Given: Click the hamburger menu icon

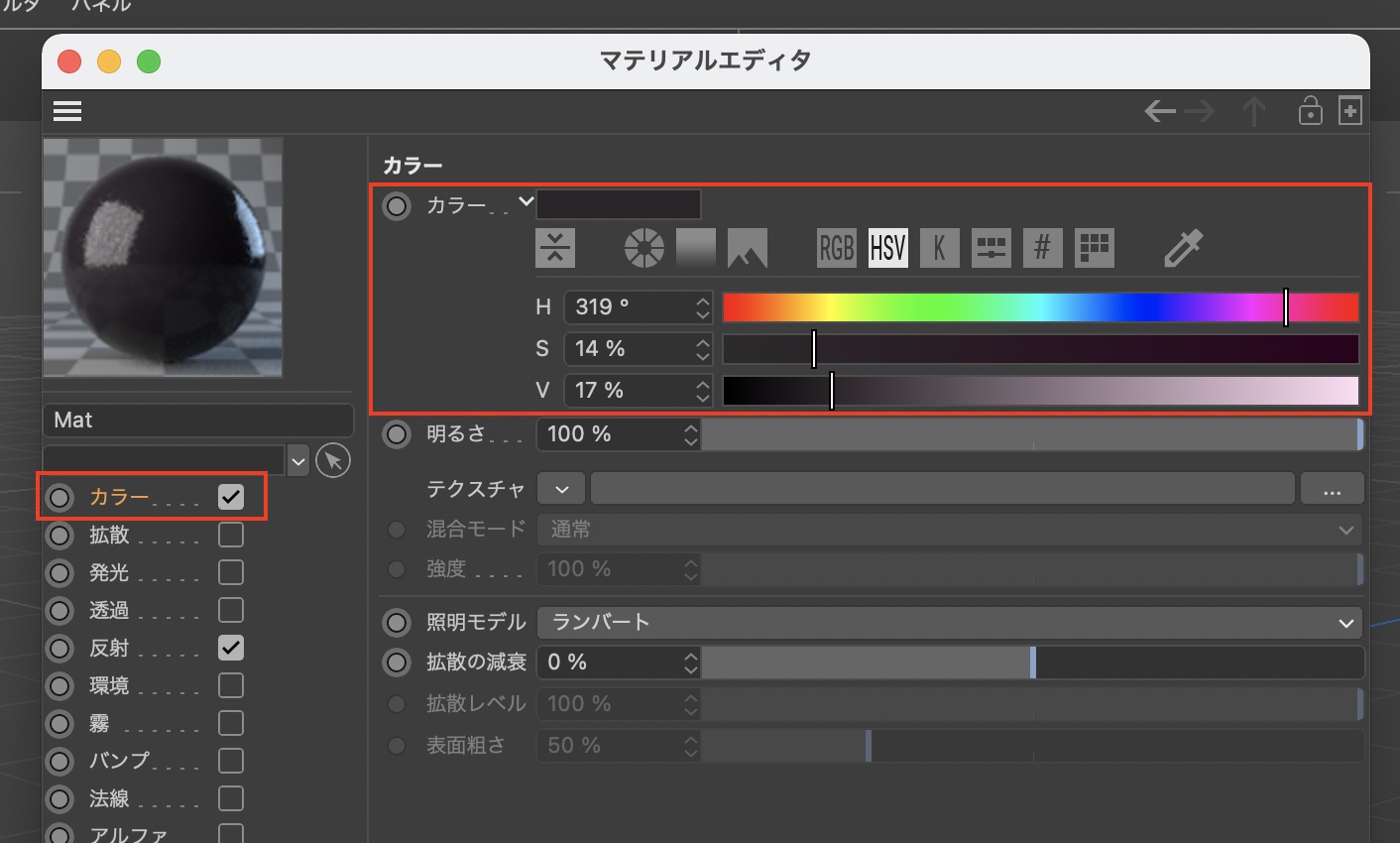Looking at the screenshot, I should click(x=67, y=111).
